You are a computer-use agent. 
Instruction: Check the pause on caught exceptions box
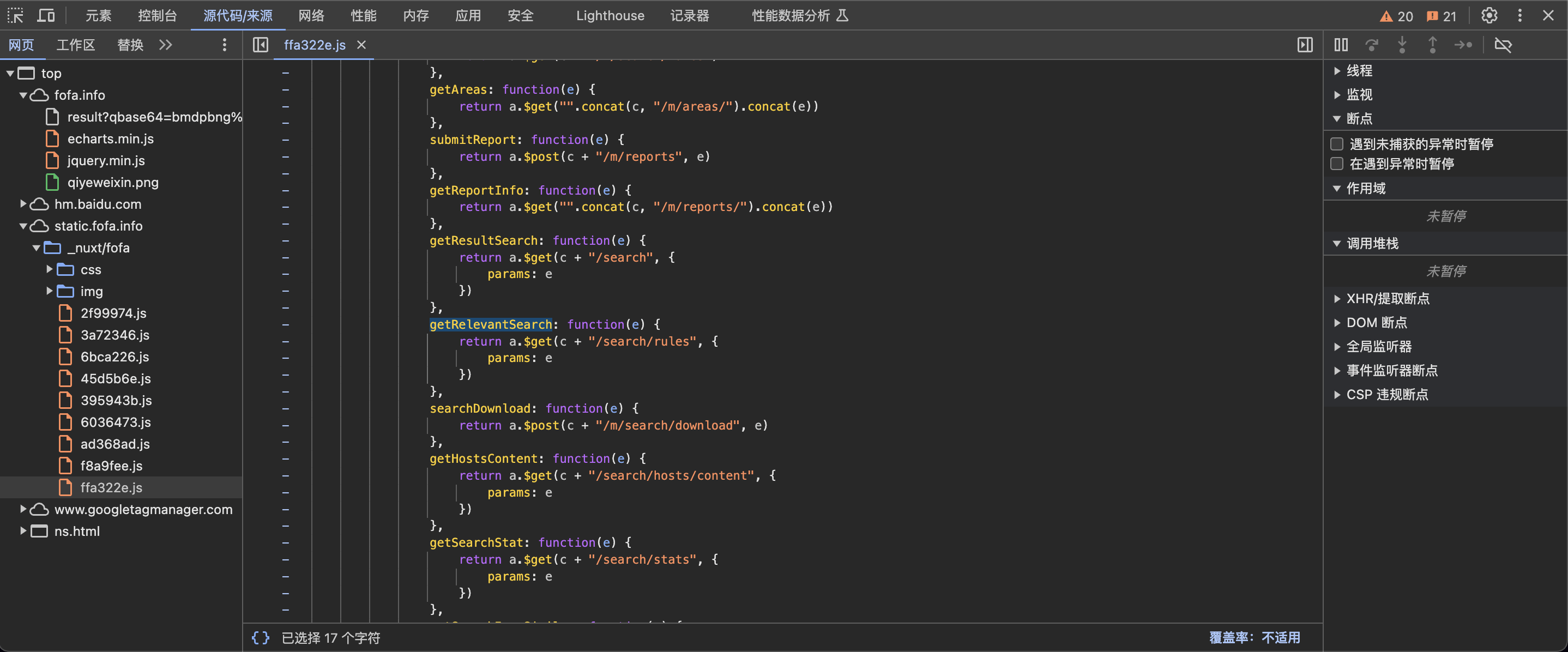[1337, 164]
